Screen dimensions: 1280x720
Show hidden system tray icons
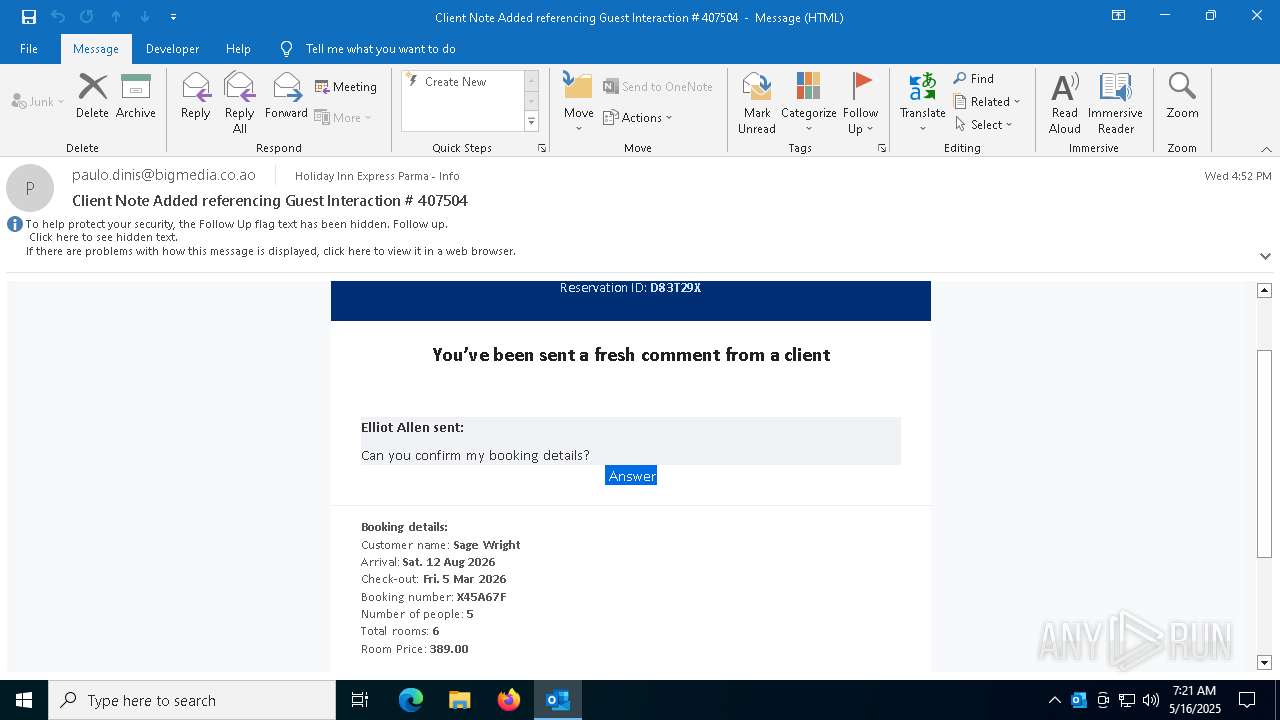click(x=1054, y=700)
